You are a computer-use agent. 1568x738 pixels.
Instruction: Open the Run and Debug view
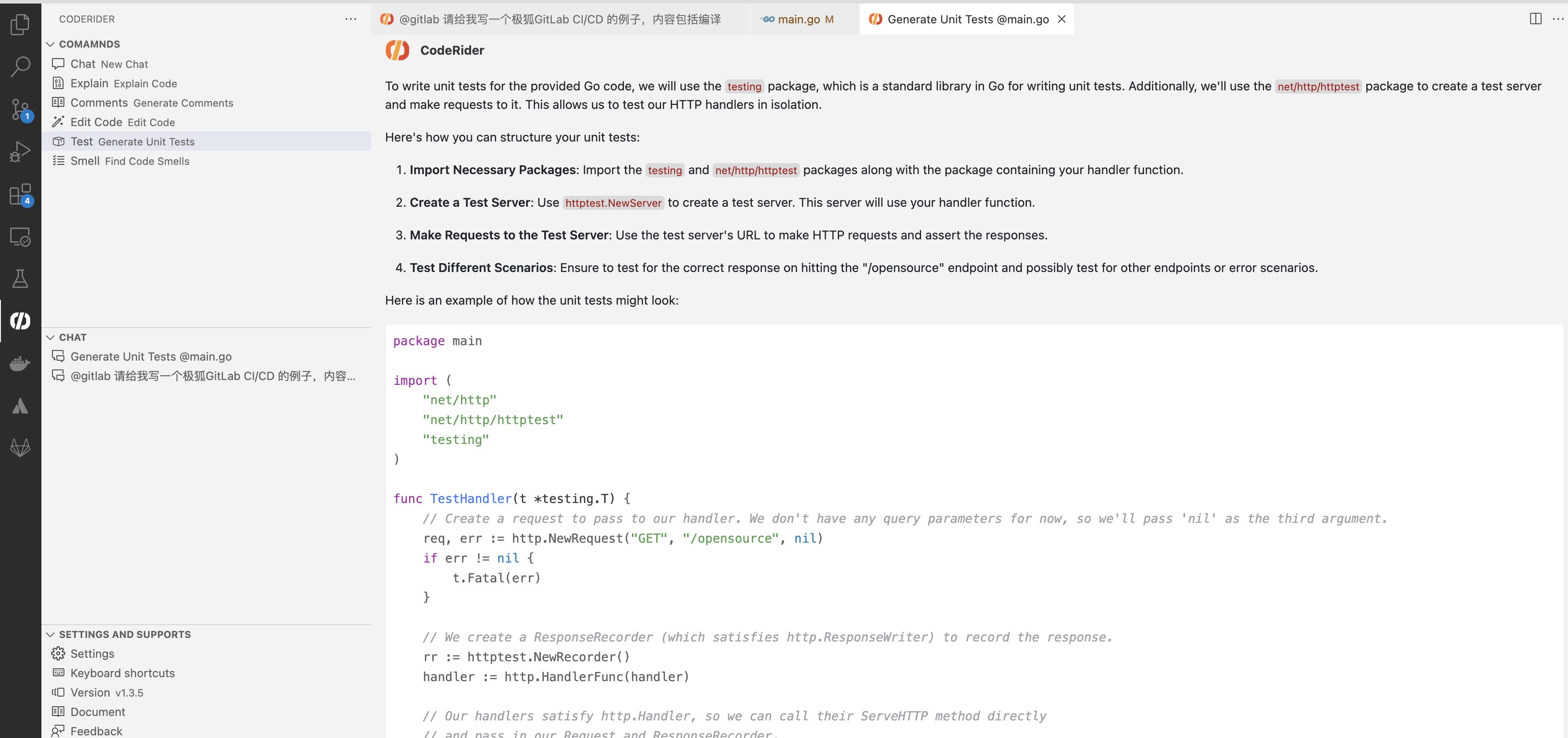[x=20, y=151]
